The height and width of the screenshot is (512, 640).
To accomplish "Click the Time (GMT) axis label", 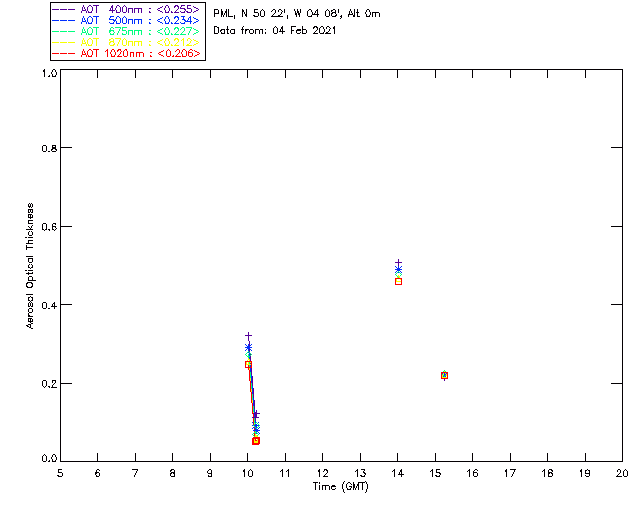I will pyautogui.click(x=341, y=487).
